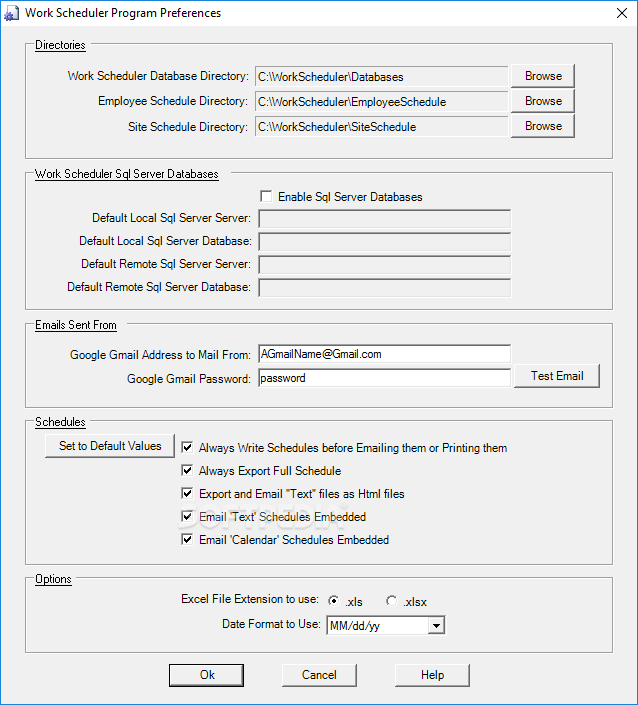Click the 'Directories' group heading

pos(60,45)
